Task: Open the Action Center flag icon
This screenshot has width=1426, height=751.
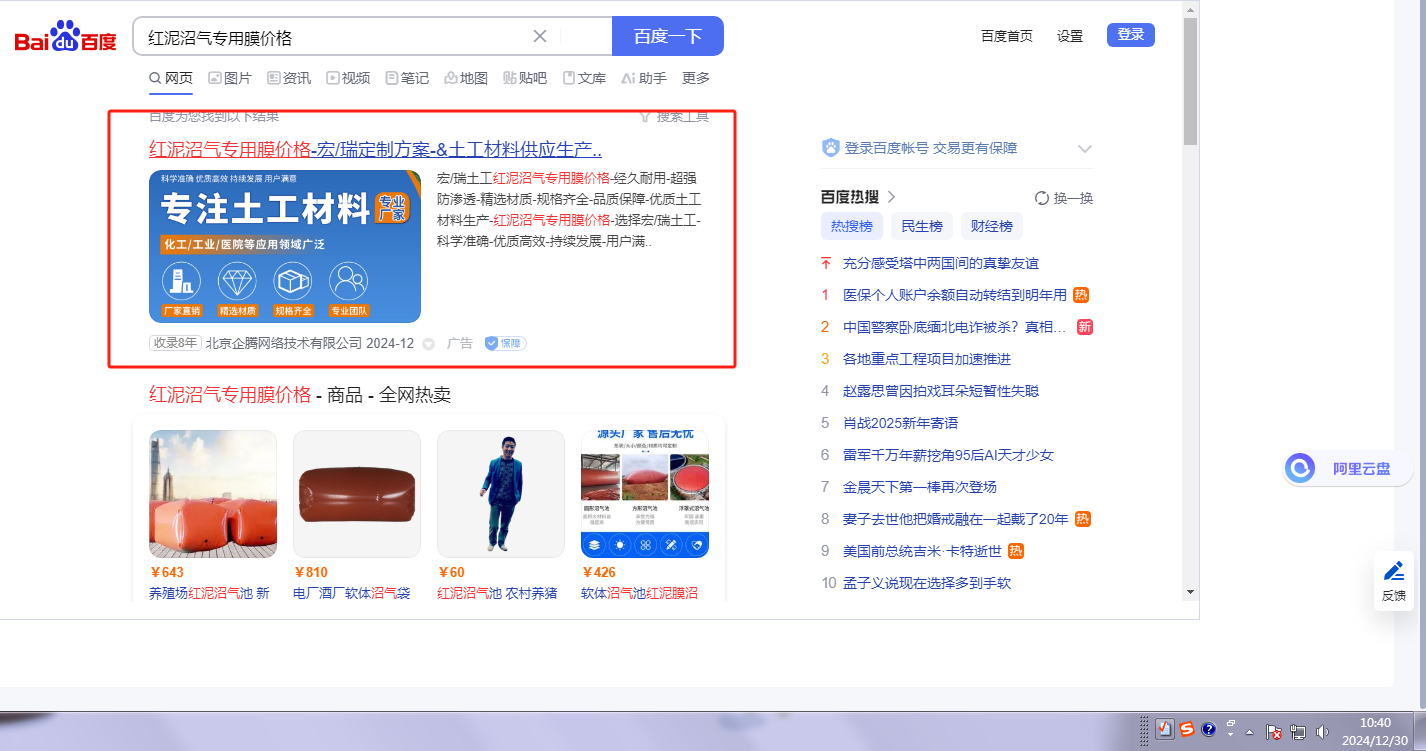Action: click(x=1274, y=731)
